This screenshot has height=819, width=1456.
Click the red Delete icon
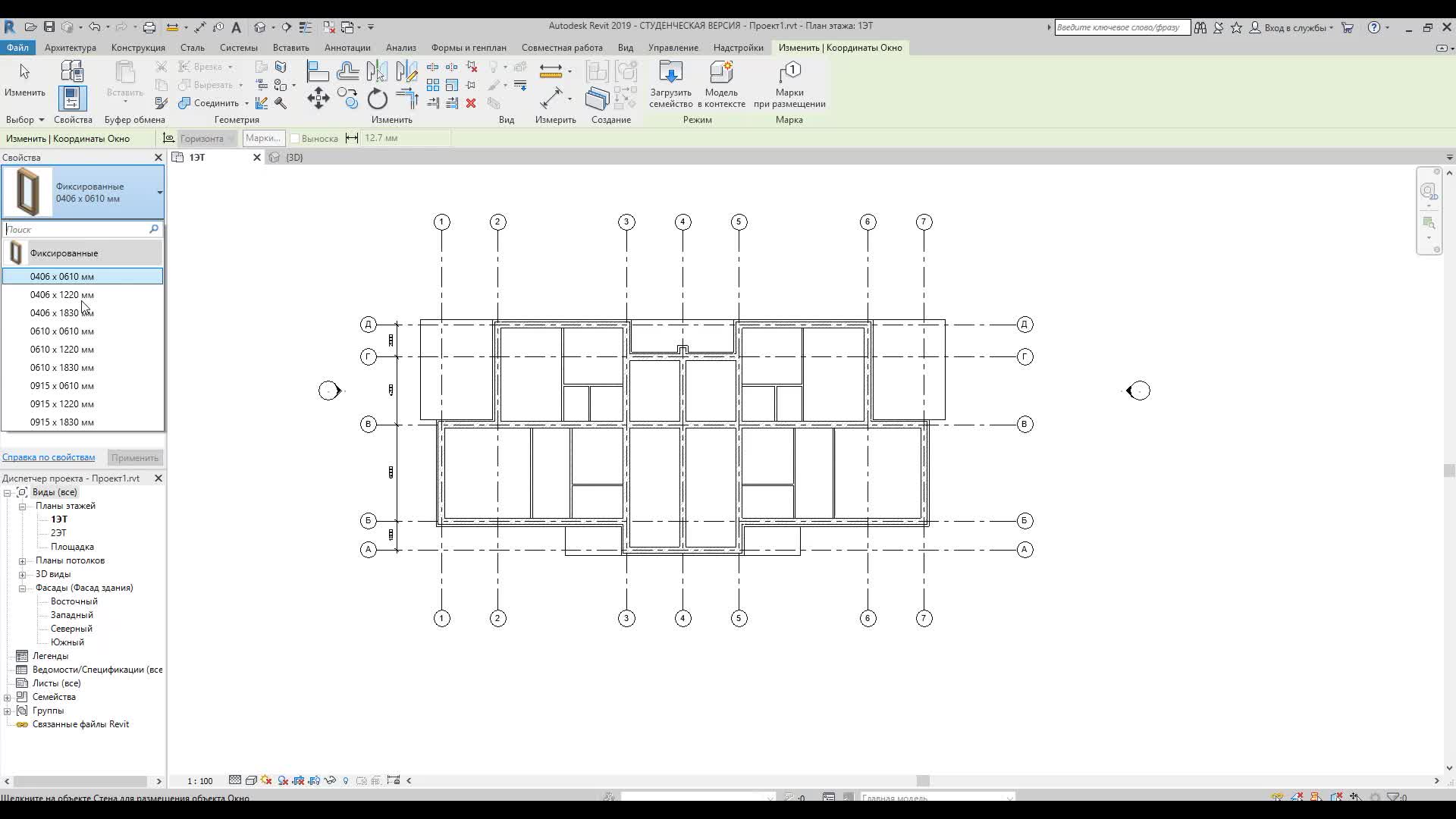471,103
